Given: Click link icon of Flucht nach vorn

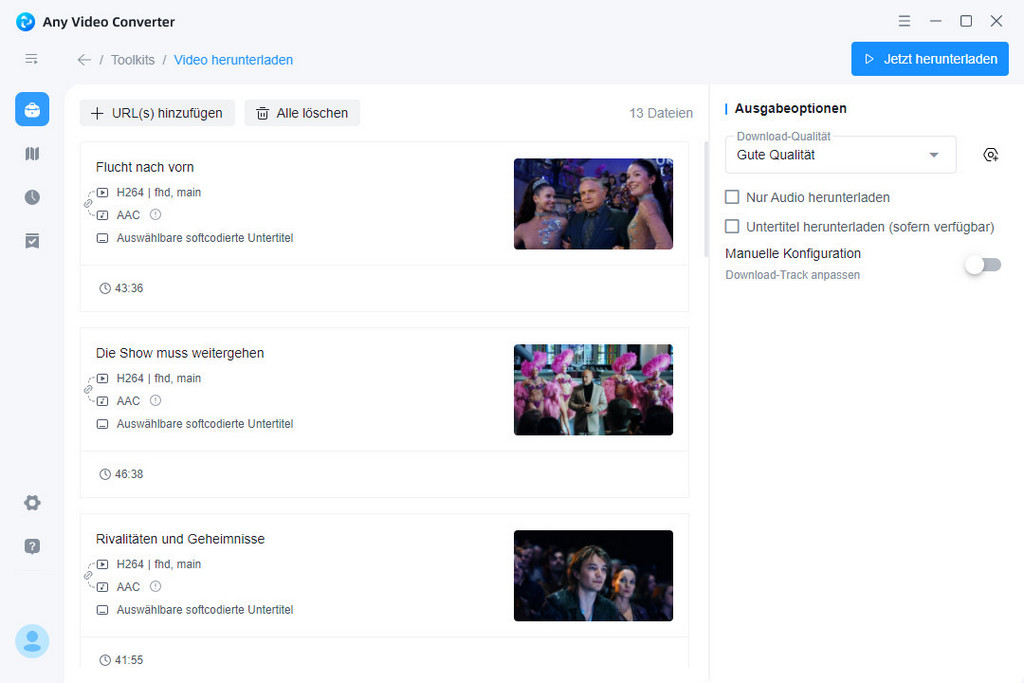Looking at the screenshot, I should pos(88,204).
